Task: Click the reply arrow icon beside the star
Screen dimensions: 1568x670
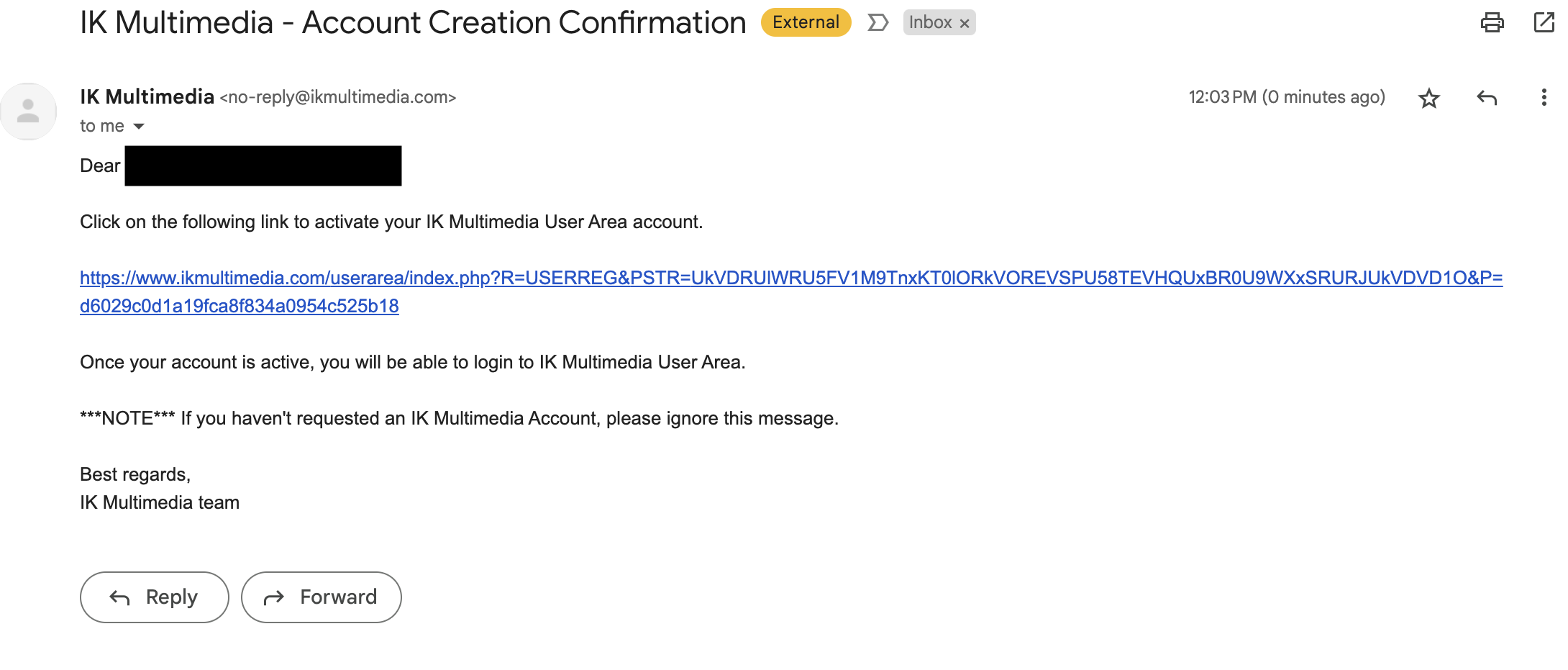Action: (x=1486, y=98)
